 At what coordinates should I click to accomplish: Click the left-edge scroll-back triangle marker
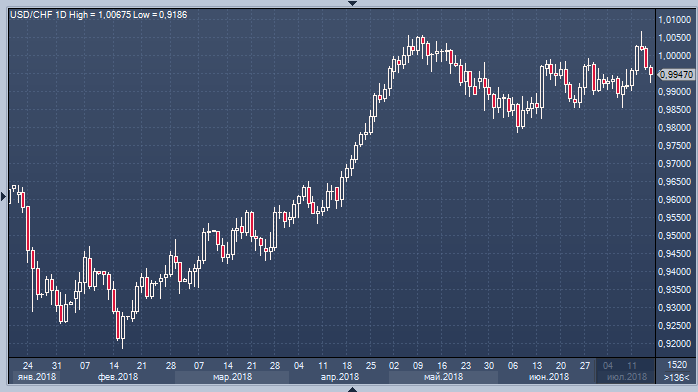(4, 196)
